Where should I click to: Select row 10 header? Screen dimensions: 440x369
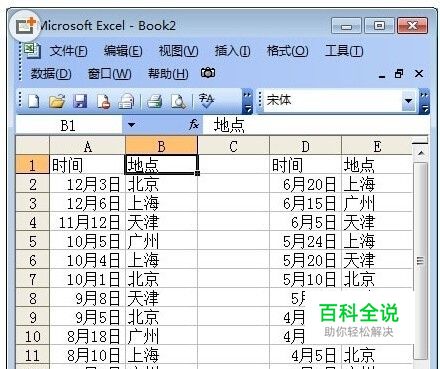[32, 336]
